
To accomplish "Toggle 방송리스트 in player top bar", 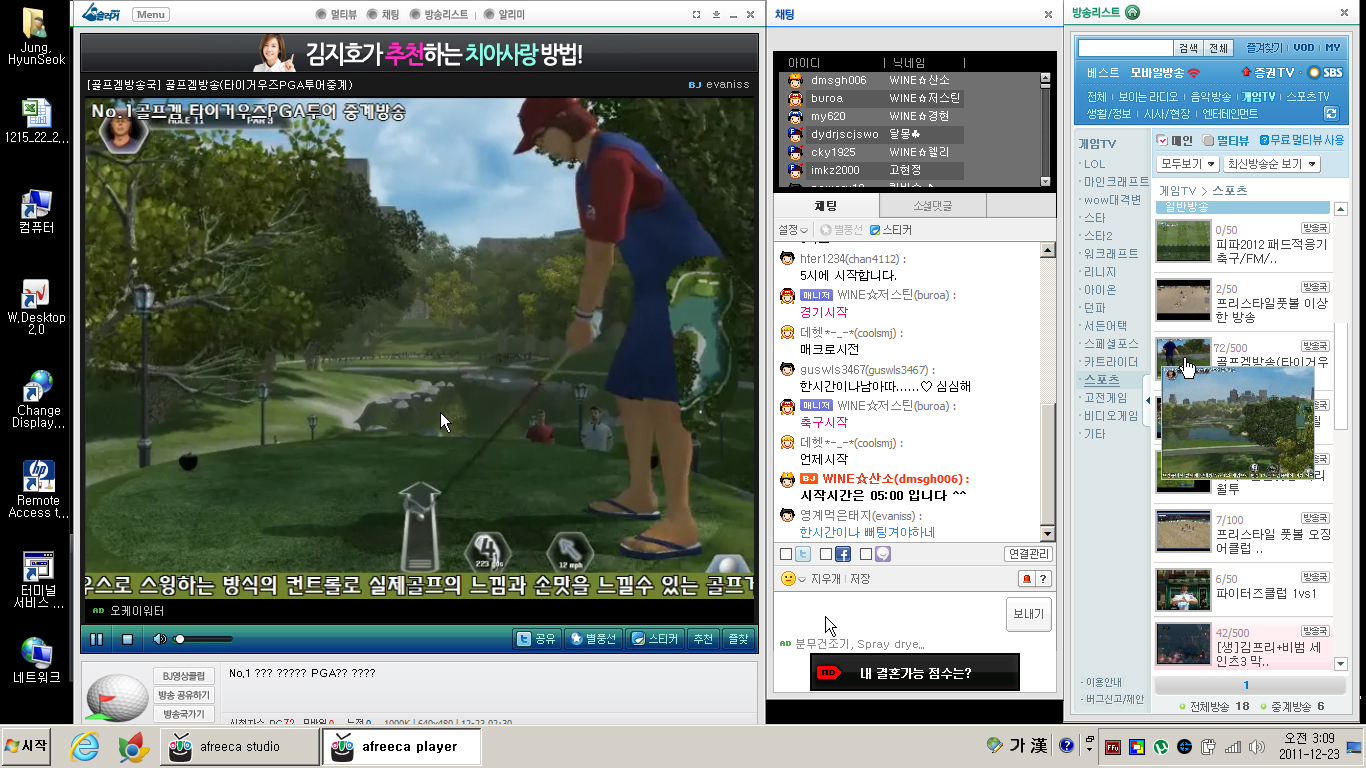I will tap(439, 15).
